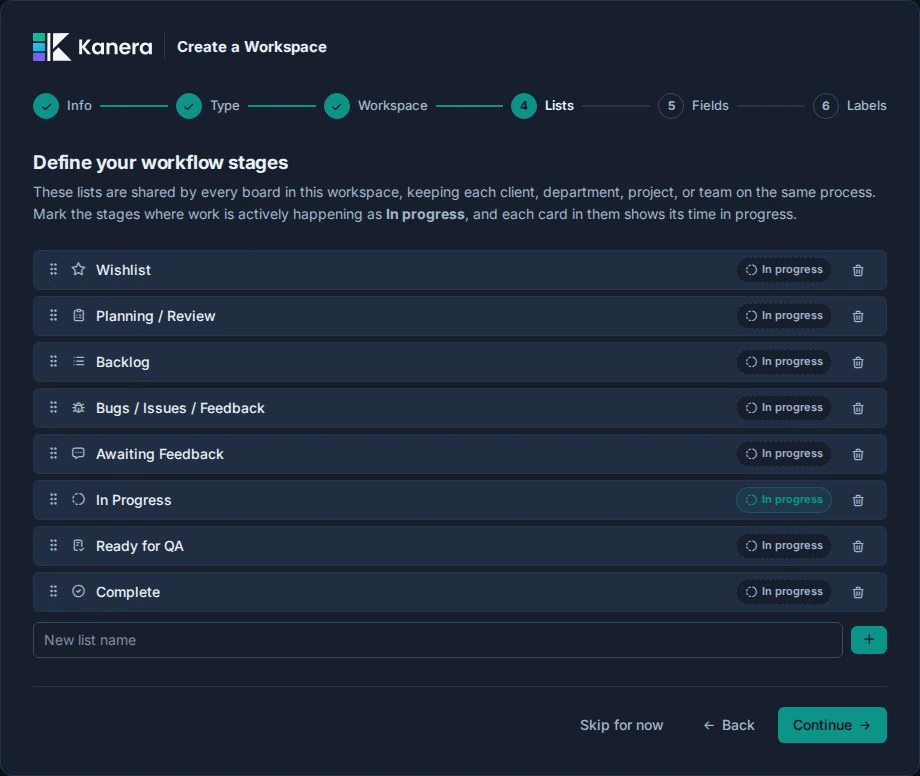920x776 pixels.
Task: Delete the Awaiting Feedback list
Action: (x=858, y=454)
